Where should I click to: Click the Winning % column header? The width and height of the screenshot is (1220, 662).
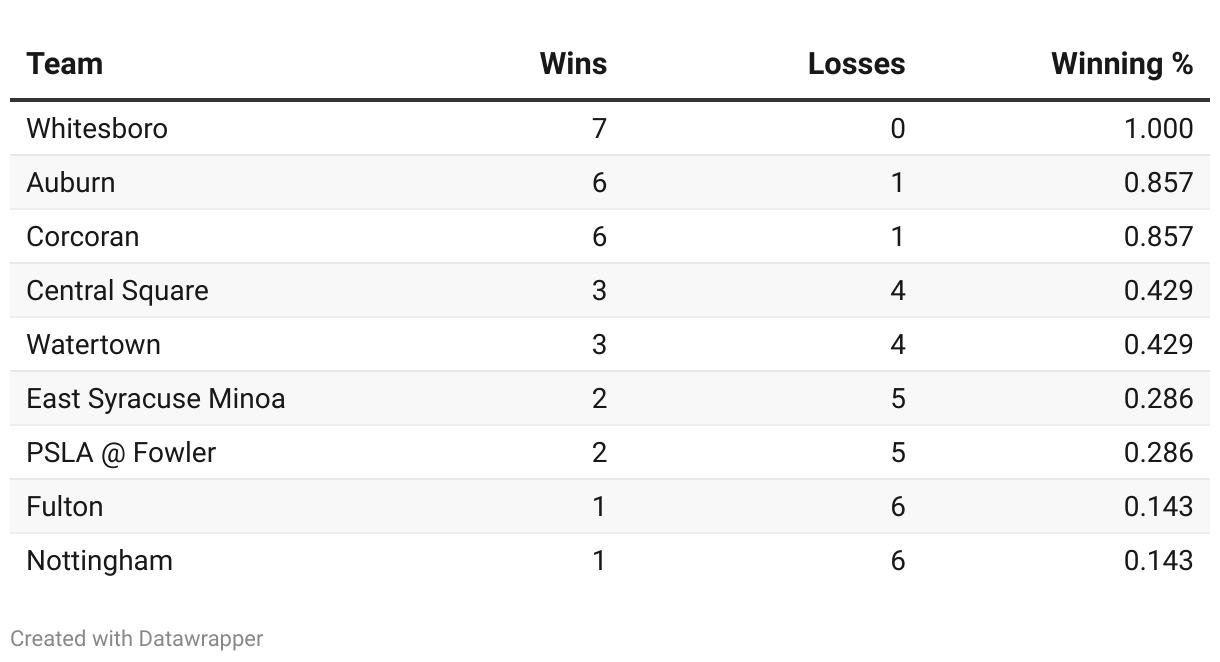click(1122, 64)
